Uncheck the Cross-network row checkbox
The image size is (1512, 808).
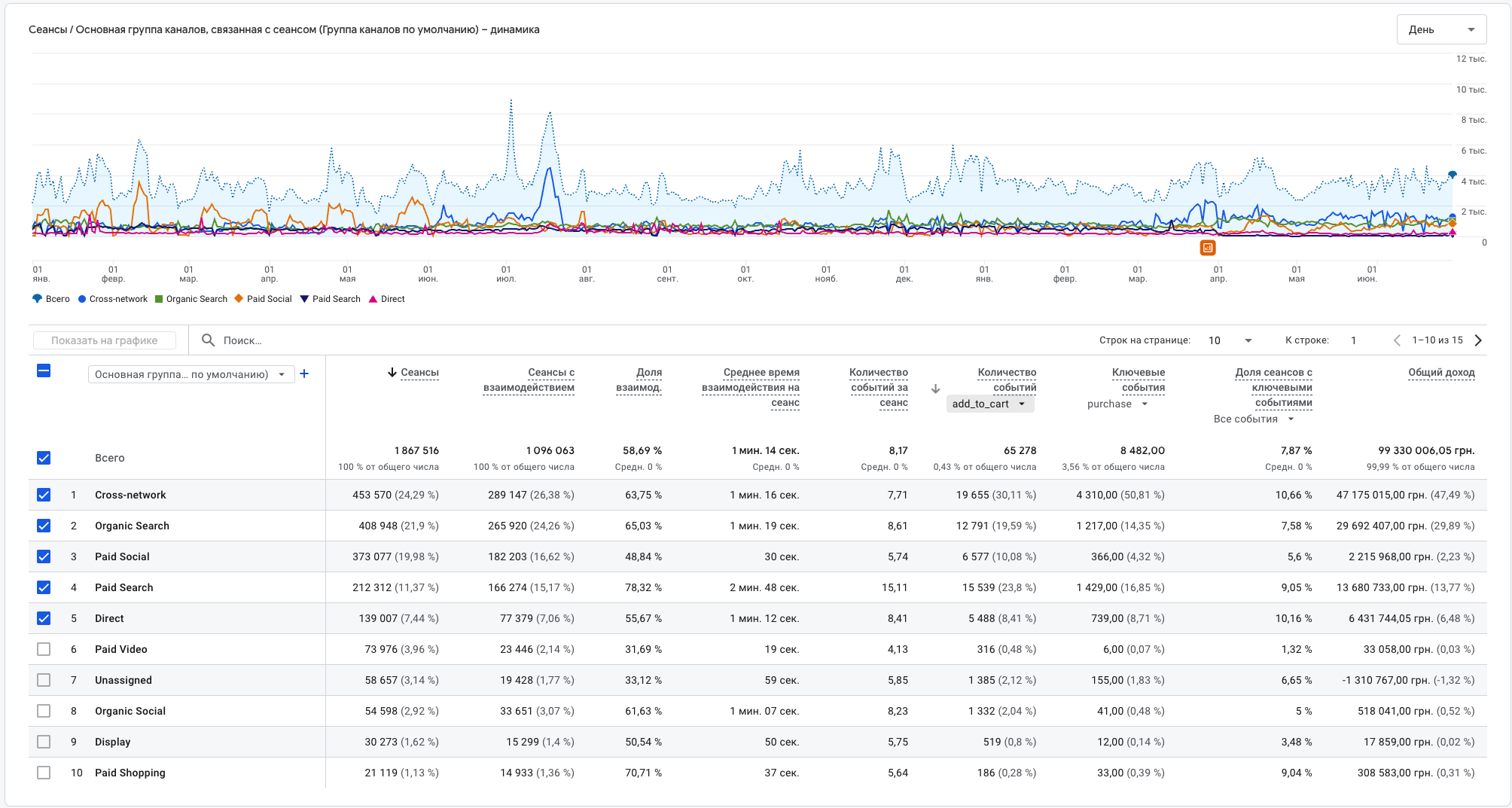(x=44, y=495)
